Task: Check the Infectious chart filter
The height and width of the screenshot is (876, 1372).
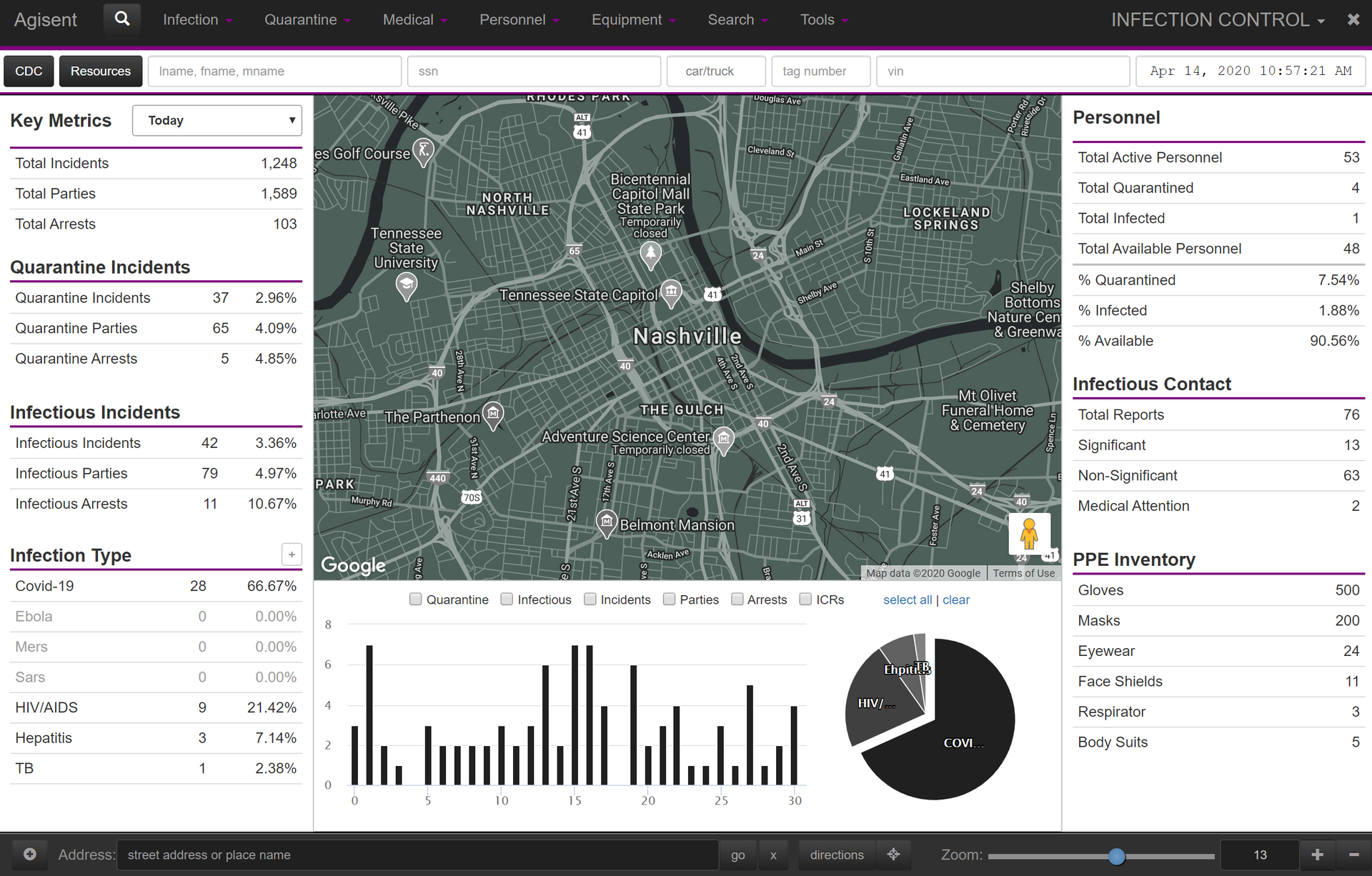Action: (507, 599)
